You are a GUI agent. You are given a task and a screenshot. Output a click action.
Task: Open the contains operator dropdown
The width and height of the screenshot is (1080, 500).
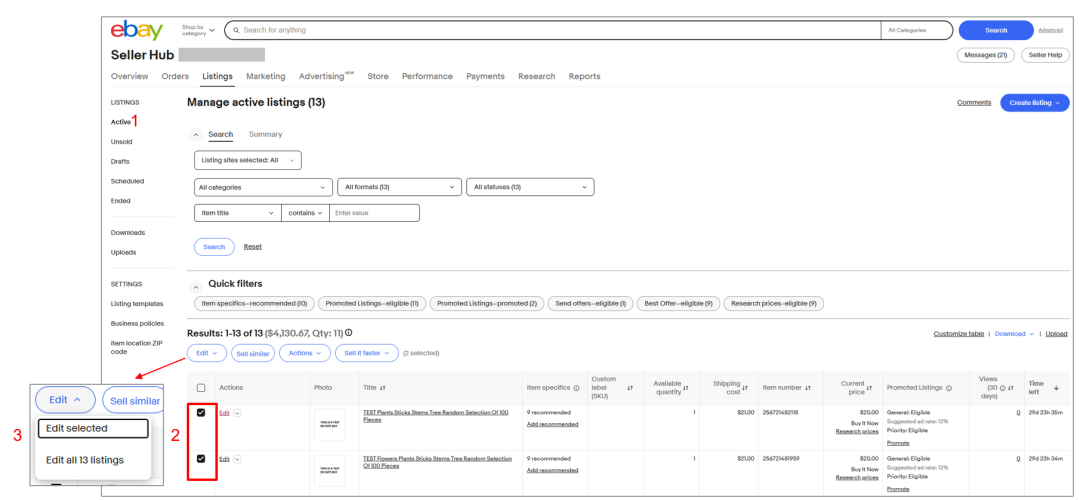click(305, 213)
